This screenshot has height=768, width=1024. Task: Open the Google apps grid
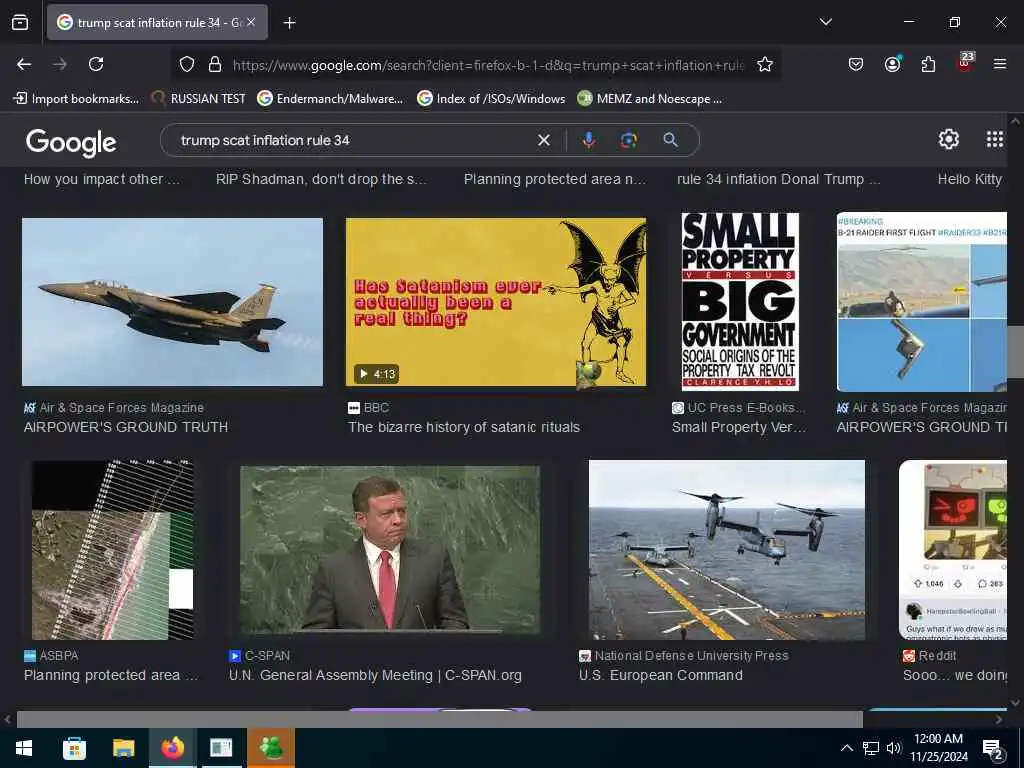pos(995,139)
